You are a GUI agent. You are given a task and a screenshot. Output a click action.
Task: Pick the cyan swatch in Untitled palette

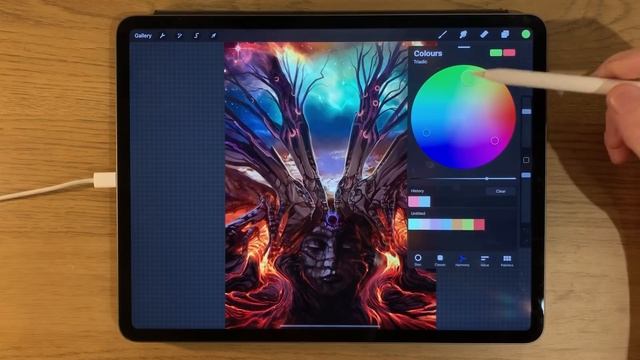[x=414, y=224]
